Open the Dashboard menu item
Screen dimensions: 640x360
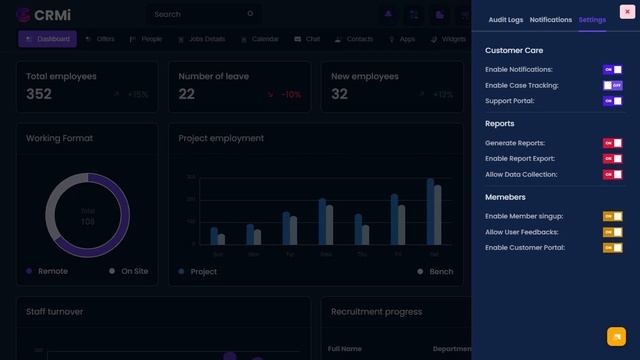pos(47,39)
